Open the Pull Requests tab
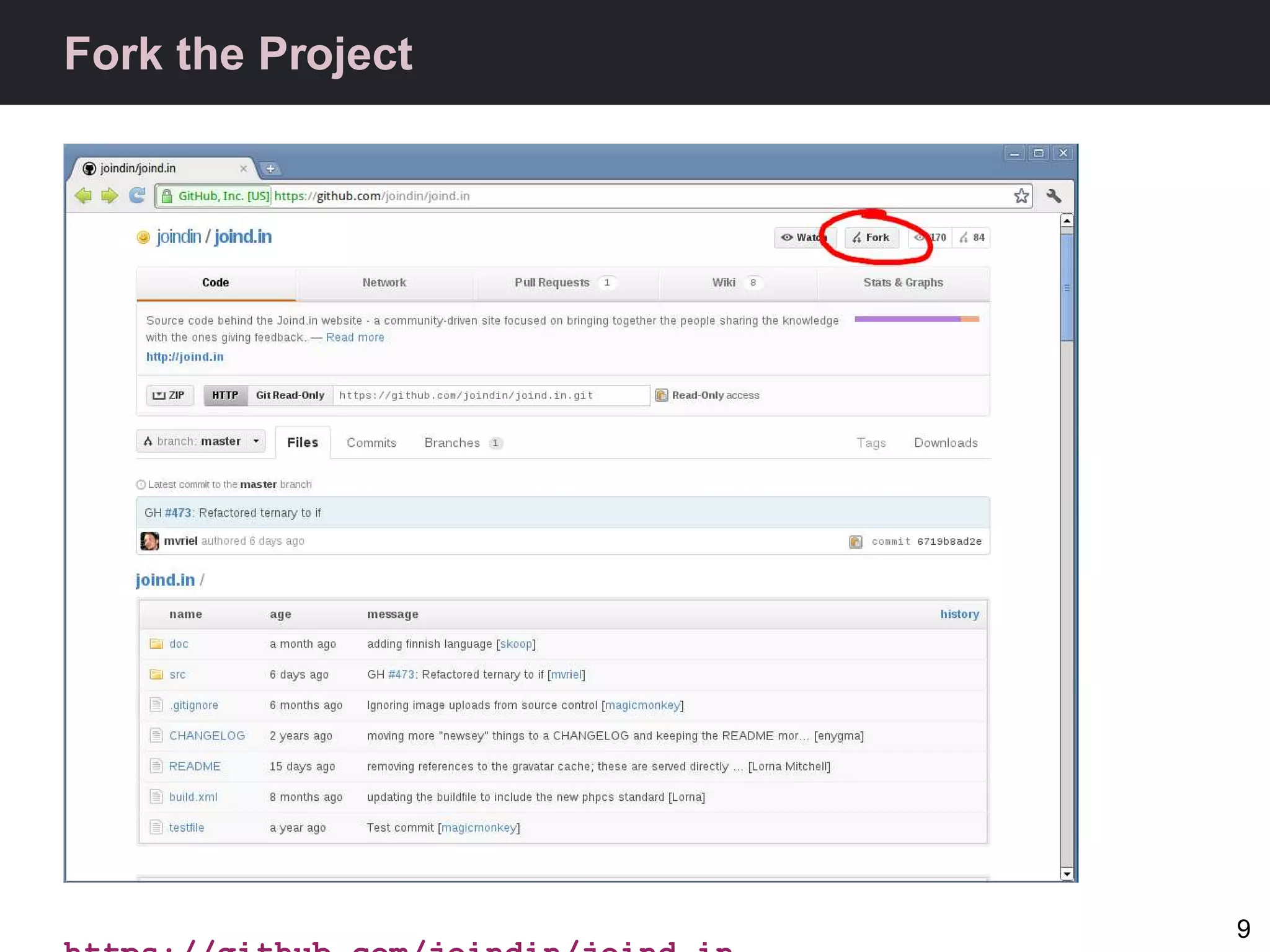Viewport: 1270px width, 952px height. coord(565,283)
